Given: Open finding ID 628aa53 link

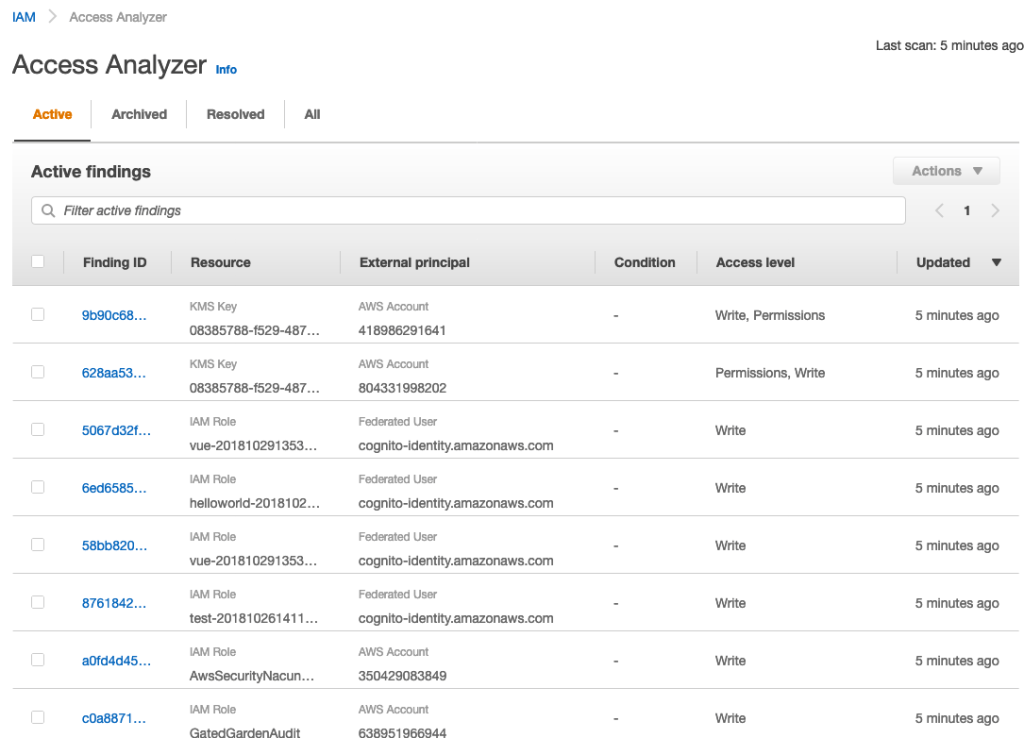Looking at the screenshot, I should [x=114, y=373].
